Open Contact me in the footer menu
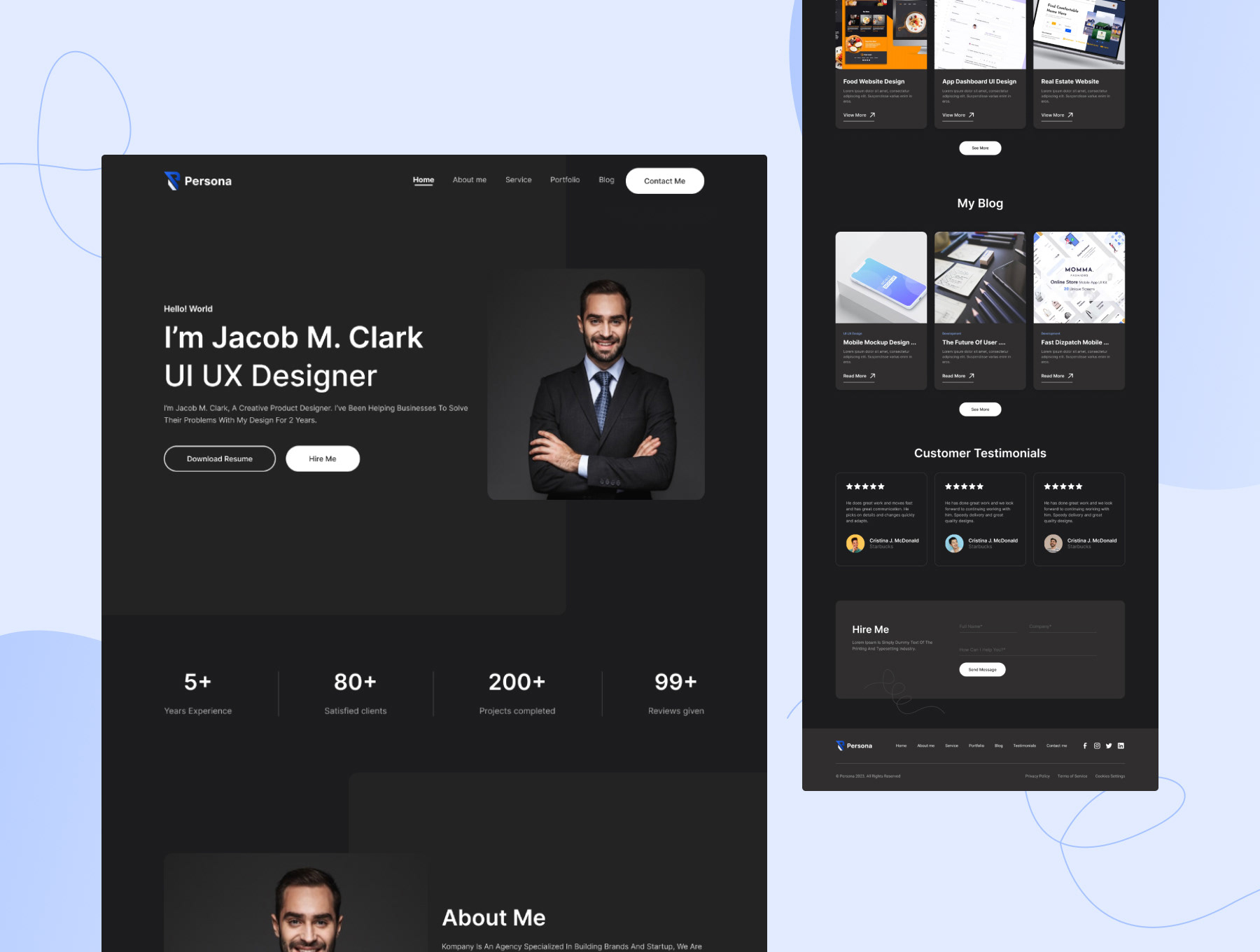 click(1056, 745)
